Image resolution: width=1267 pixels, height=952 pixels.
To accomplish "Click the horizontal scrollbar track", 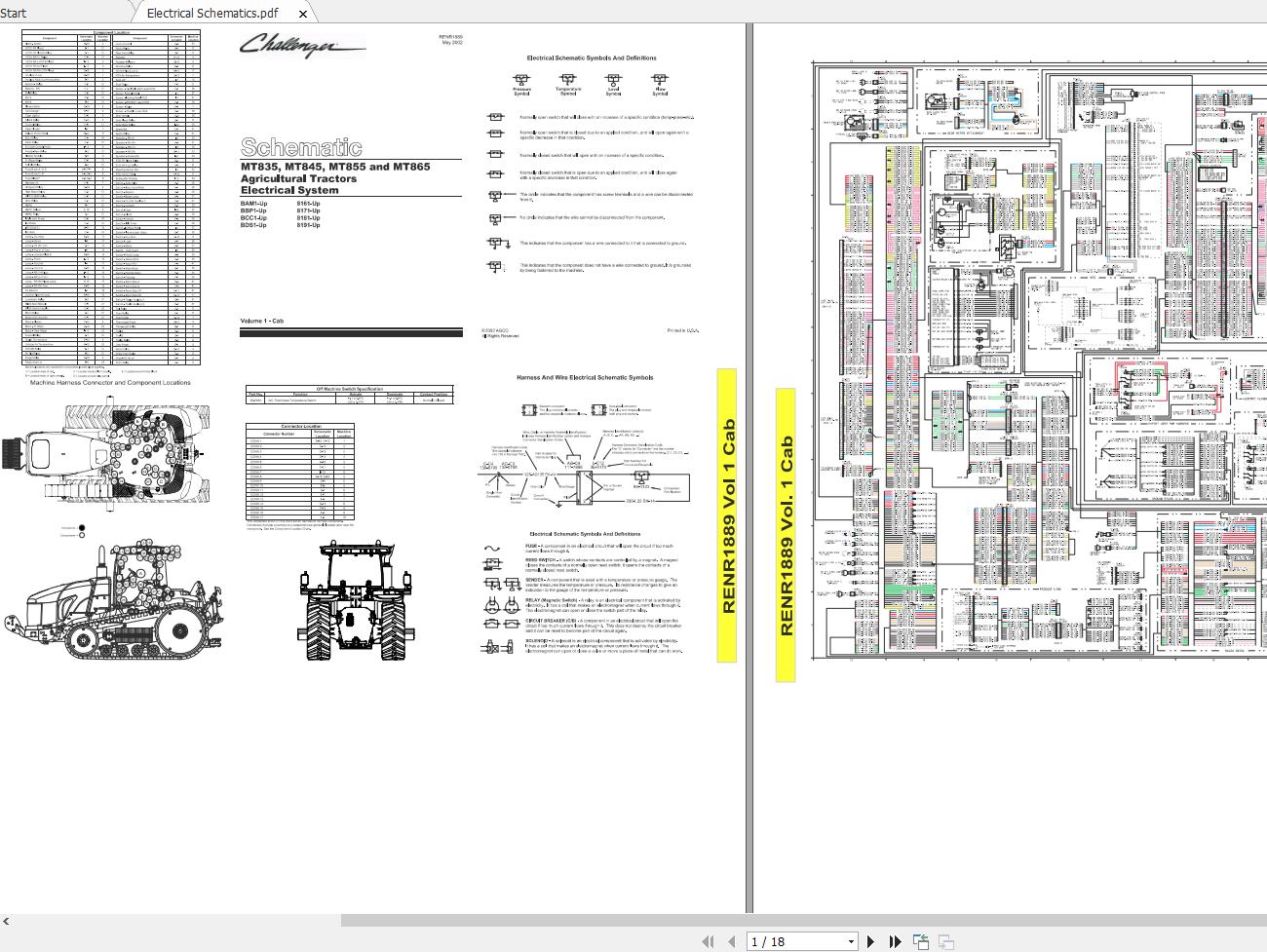I will [804, 921].
